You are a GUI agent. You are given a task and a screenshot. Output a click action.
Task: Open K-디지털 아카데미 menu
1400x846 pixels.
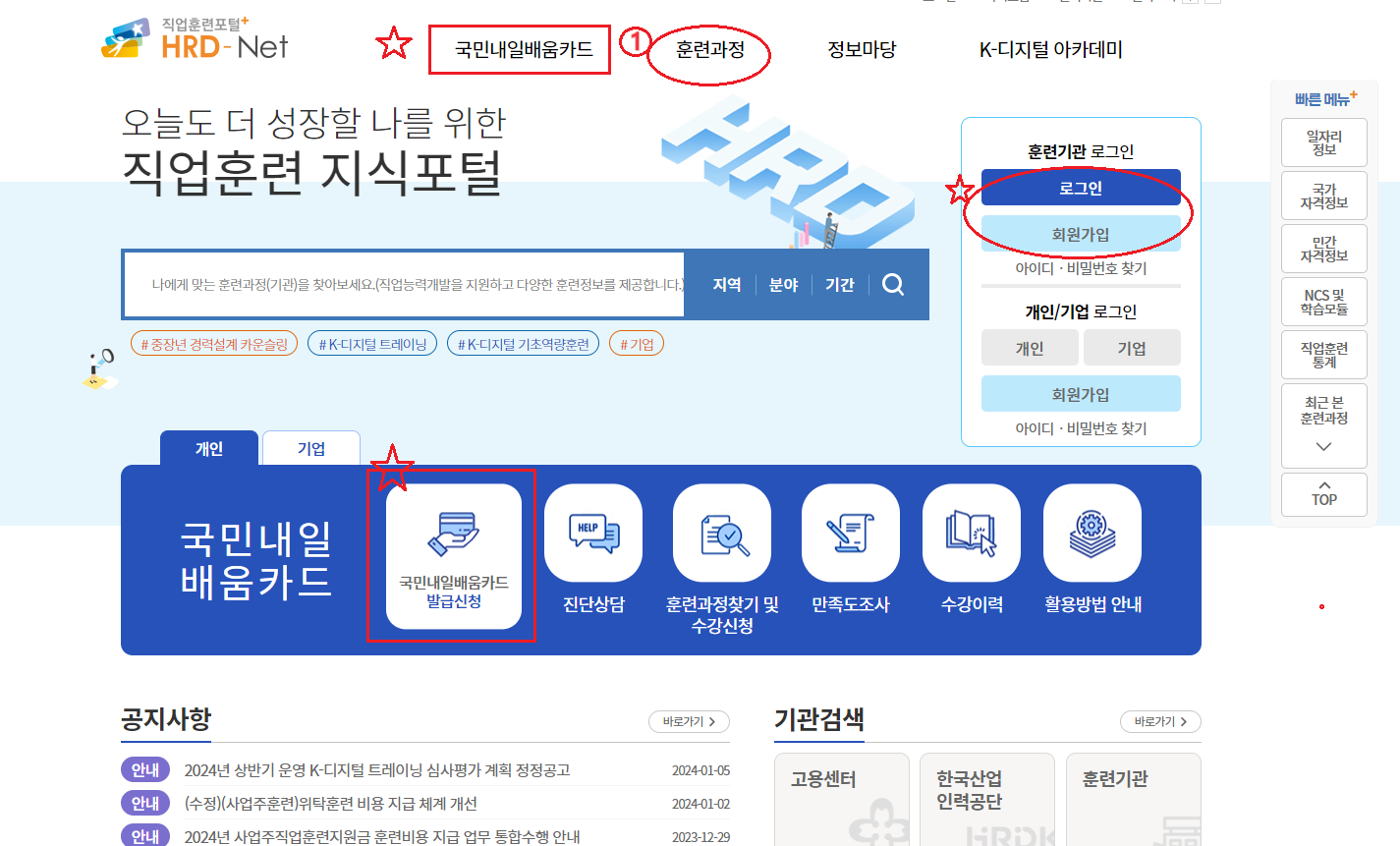(x=1050, y=50)
